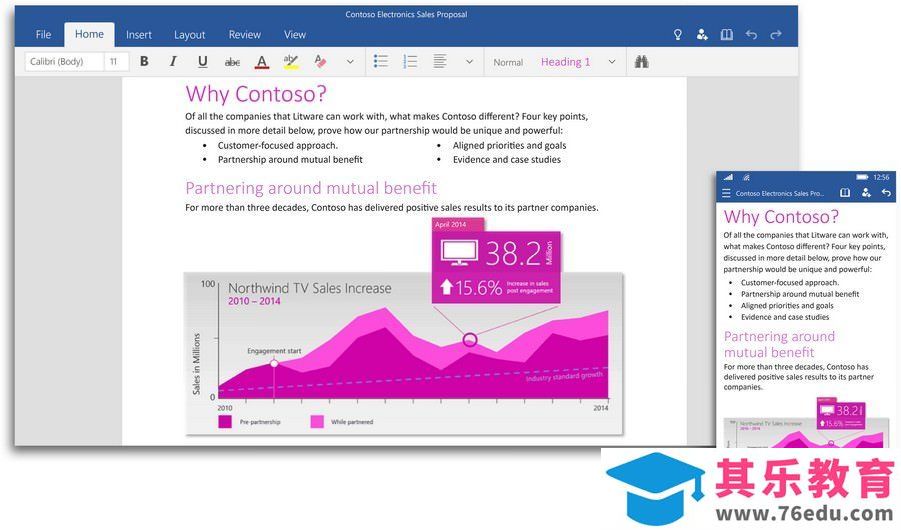
Task: Tap the signal bars in phone status bar
Action: pos(728,177)
